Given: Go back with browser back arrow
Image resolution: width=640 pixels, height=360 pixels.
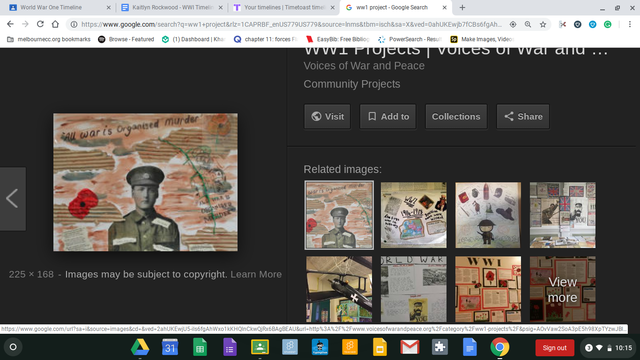Looking at the screenshot, I should pos(10,24).
